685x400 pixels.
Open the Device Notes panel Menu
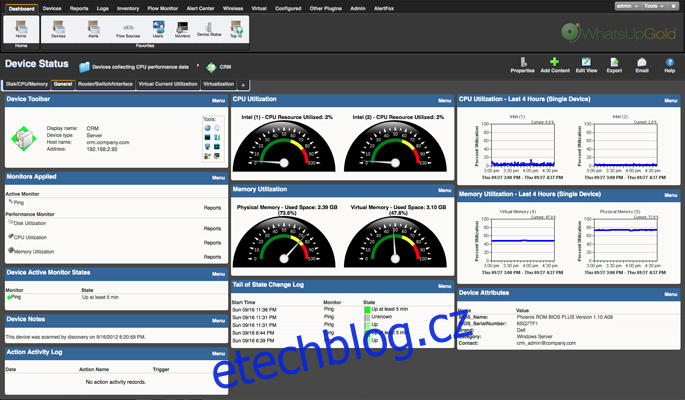point(218,321)
